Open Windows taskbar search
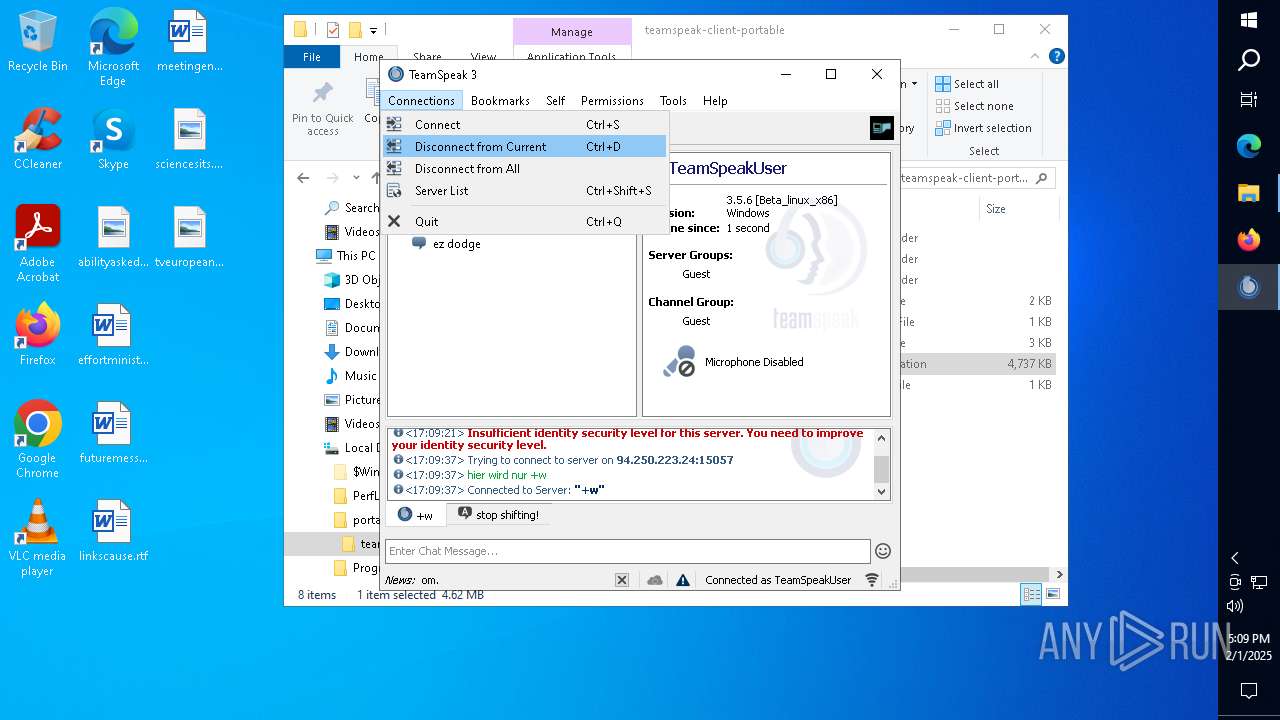 click(x=1249, y=60)
